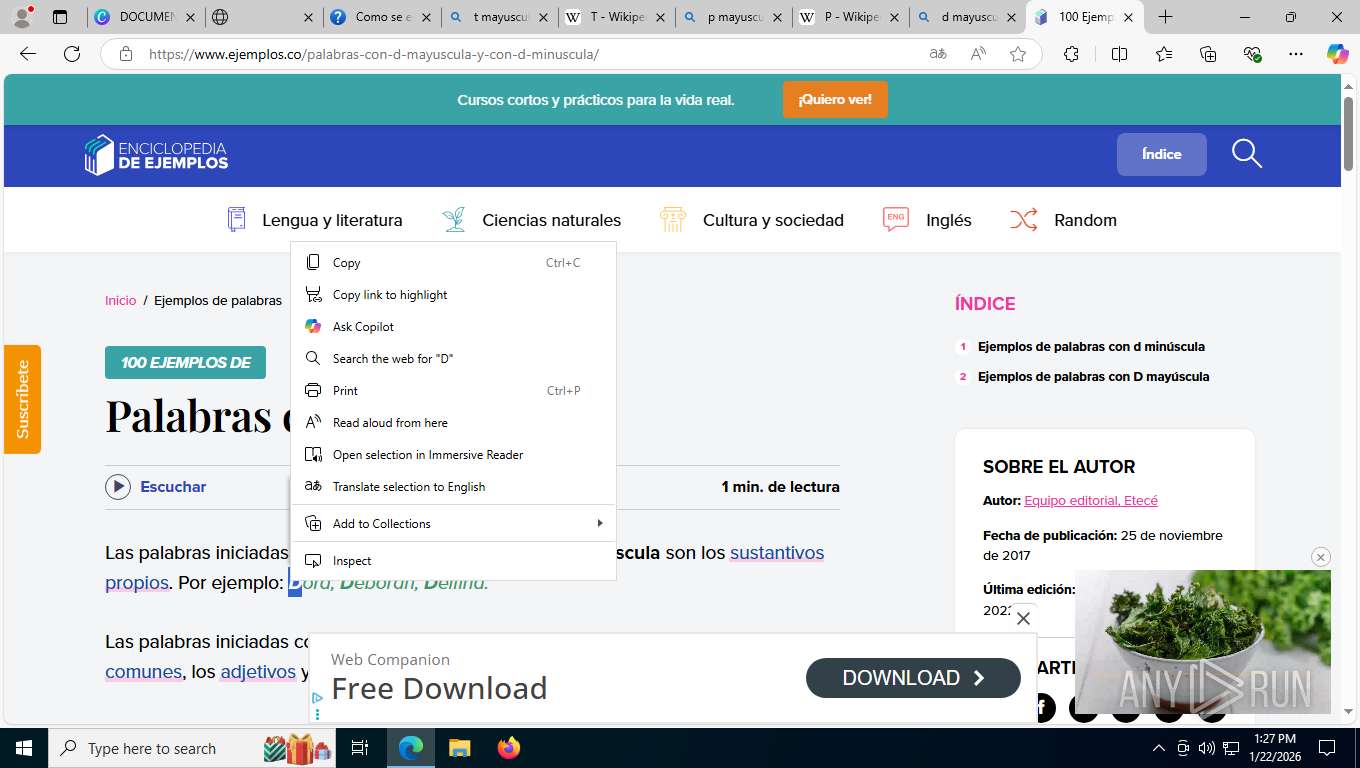Open Equipo editorial, Etecé author link
Screen dimensions: 1360x768
click(1091, 501)
